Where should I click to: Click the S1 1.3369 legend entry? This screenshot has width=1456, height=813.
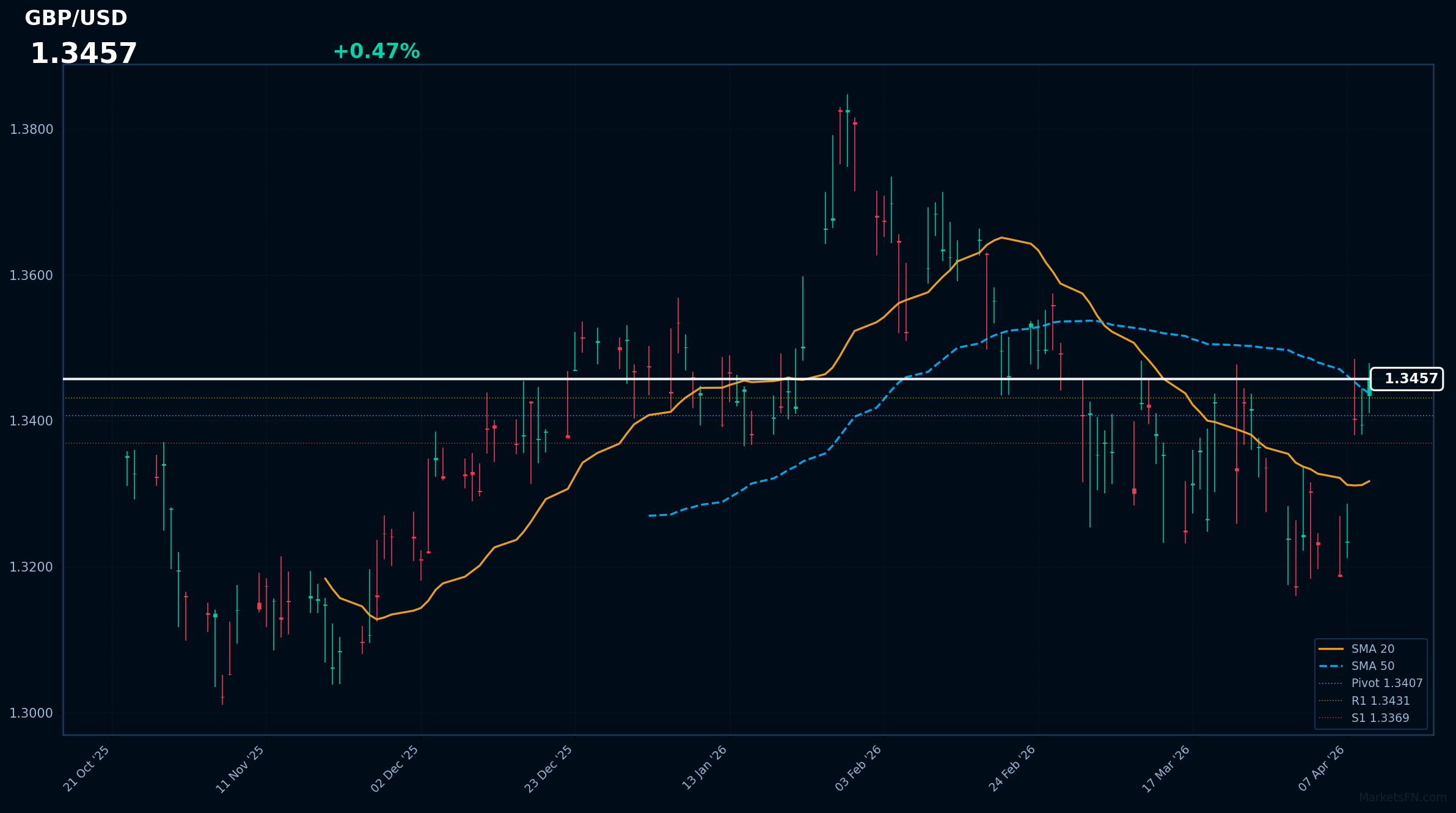tap(1364, 718)
